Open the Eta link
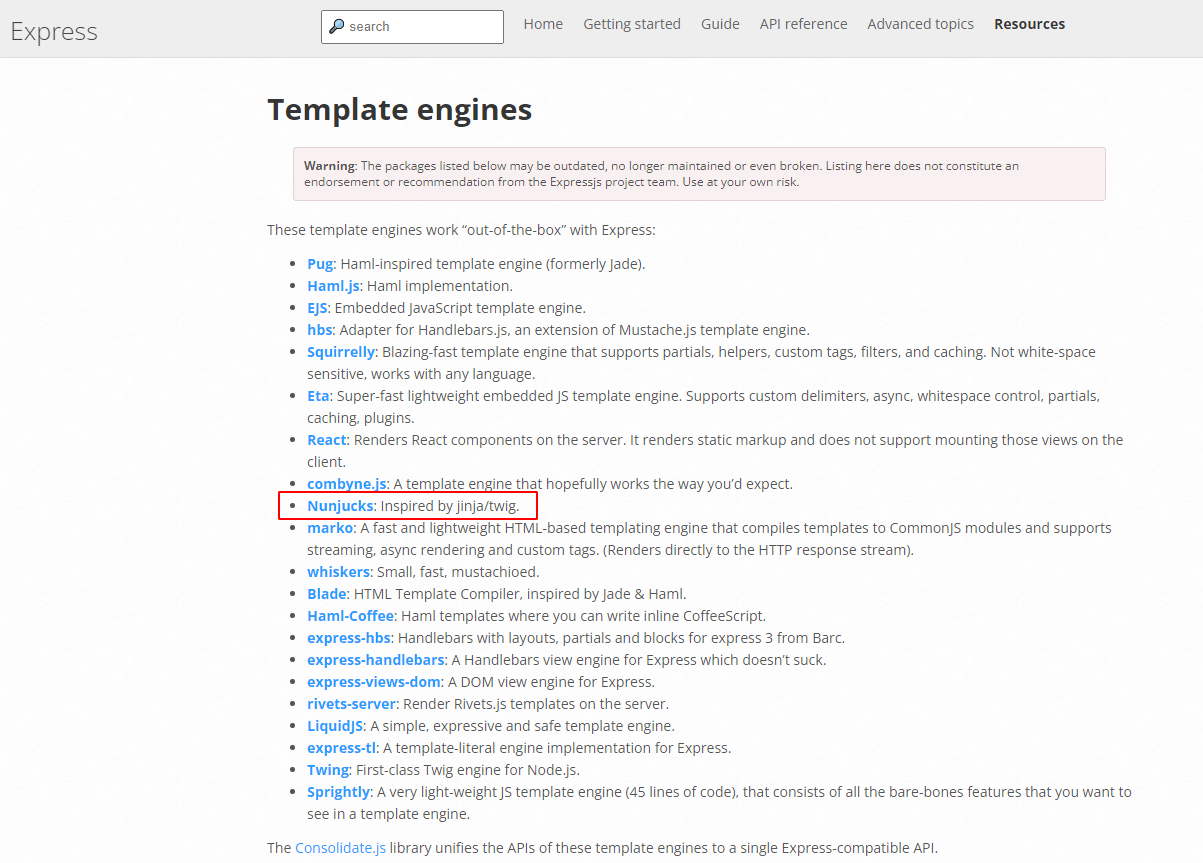The width and height of the screenshot is (1203, 863). coord(318,396)
